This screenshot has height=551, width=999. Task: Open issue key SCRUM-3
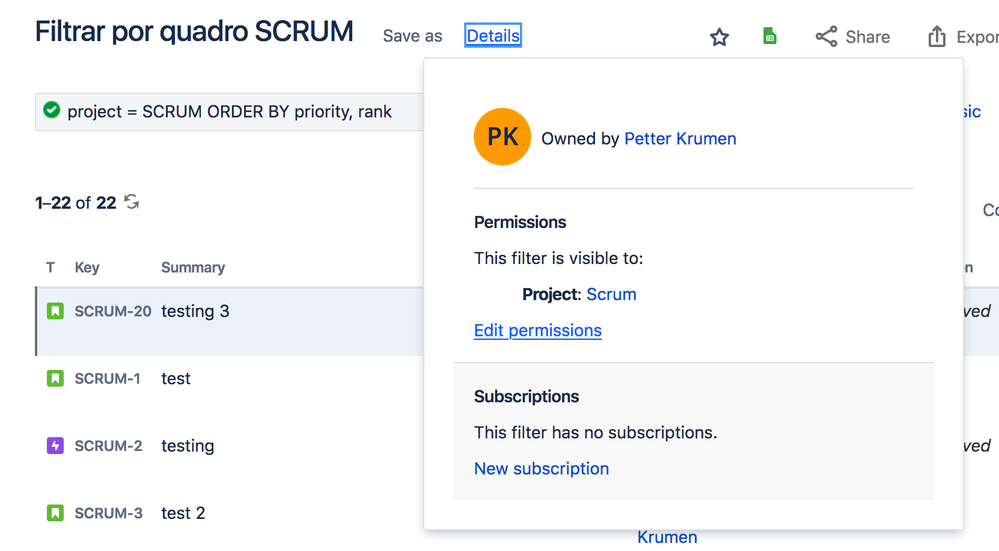pyautogui.click(x=108, y=514)
